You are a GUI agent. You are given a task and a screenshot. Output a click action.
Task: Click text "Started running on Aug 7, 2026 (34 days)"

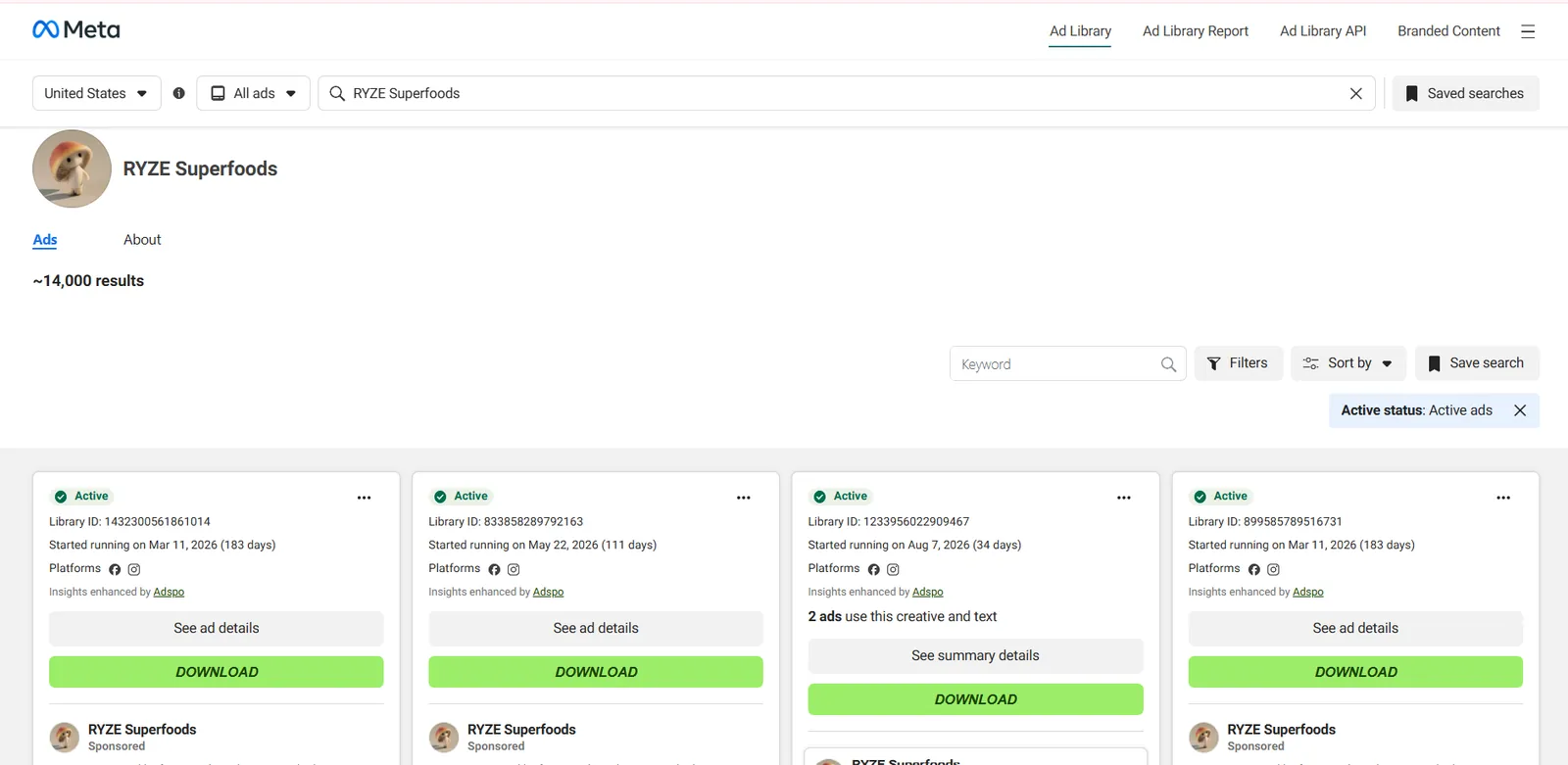[914, 545]
